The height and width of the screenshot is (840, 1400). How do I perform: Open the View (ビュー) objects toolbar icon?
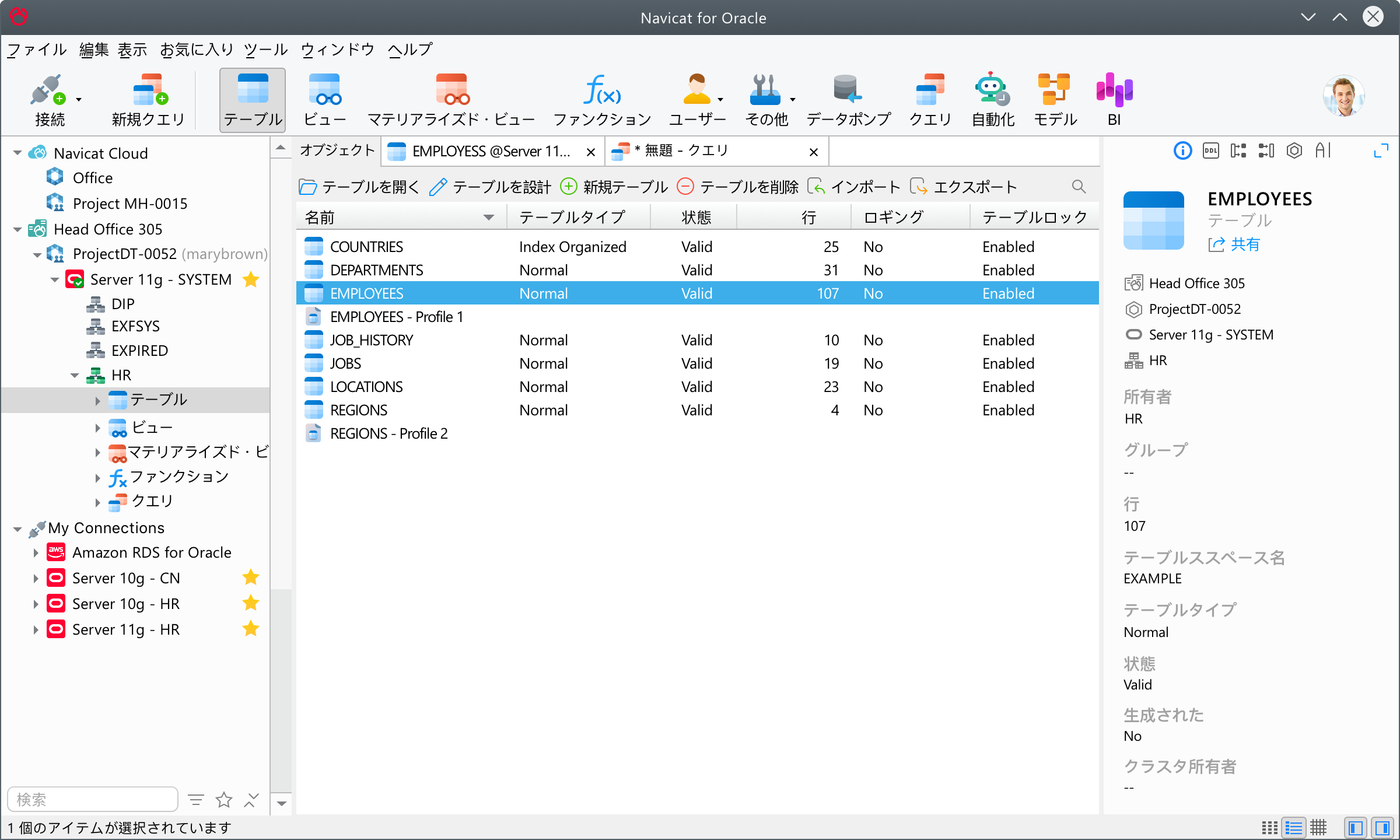(325, 100)
